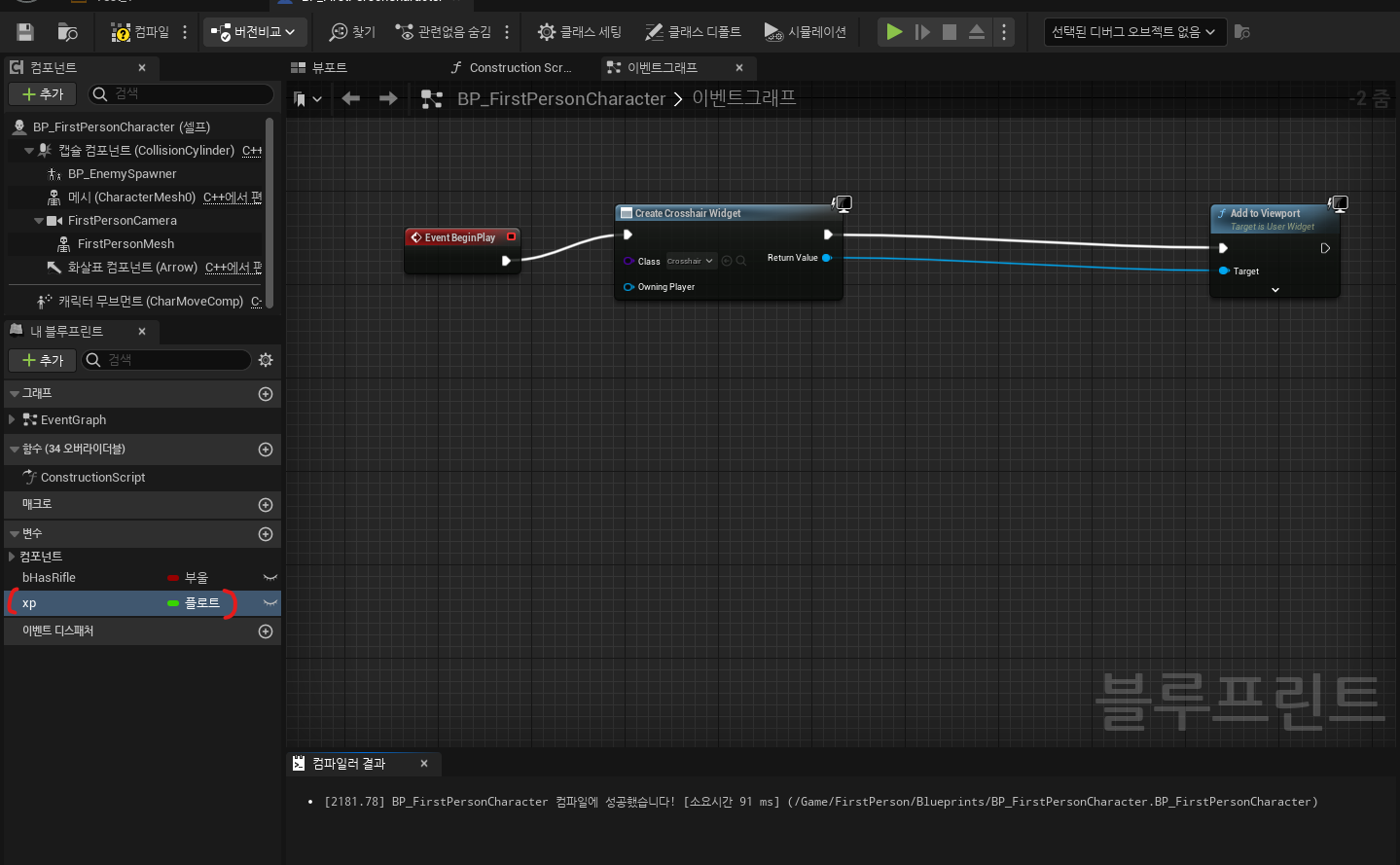Click BP_FirstPersonCharacter breadcrumb link
Screen dimensions: 1400x865
click(x=561, y=98)
